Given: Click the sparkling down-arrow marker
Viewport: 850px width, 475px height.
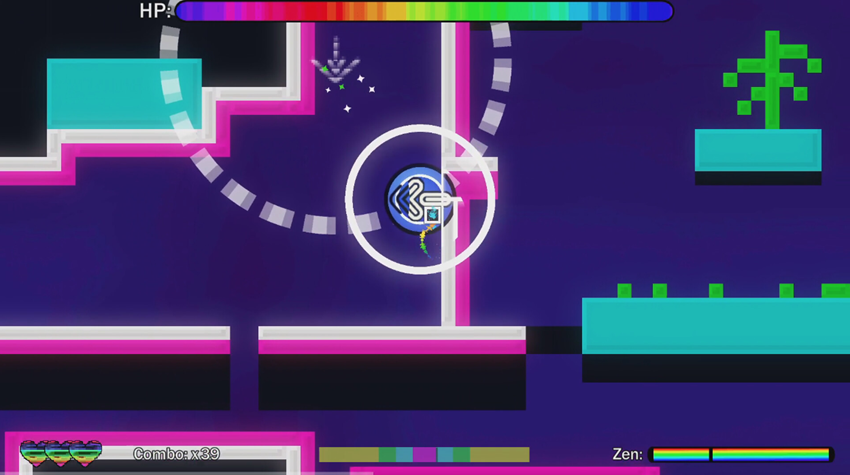Looking at the screenshot, I should coord(336,61).
